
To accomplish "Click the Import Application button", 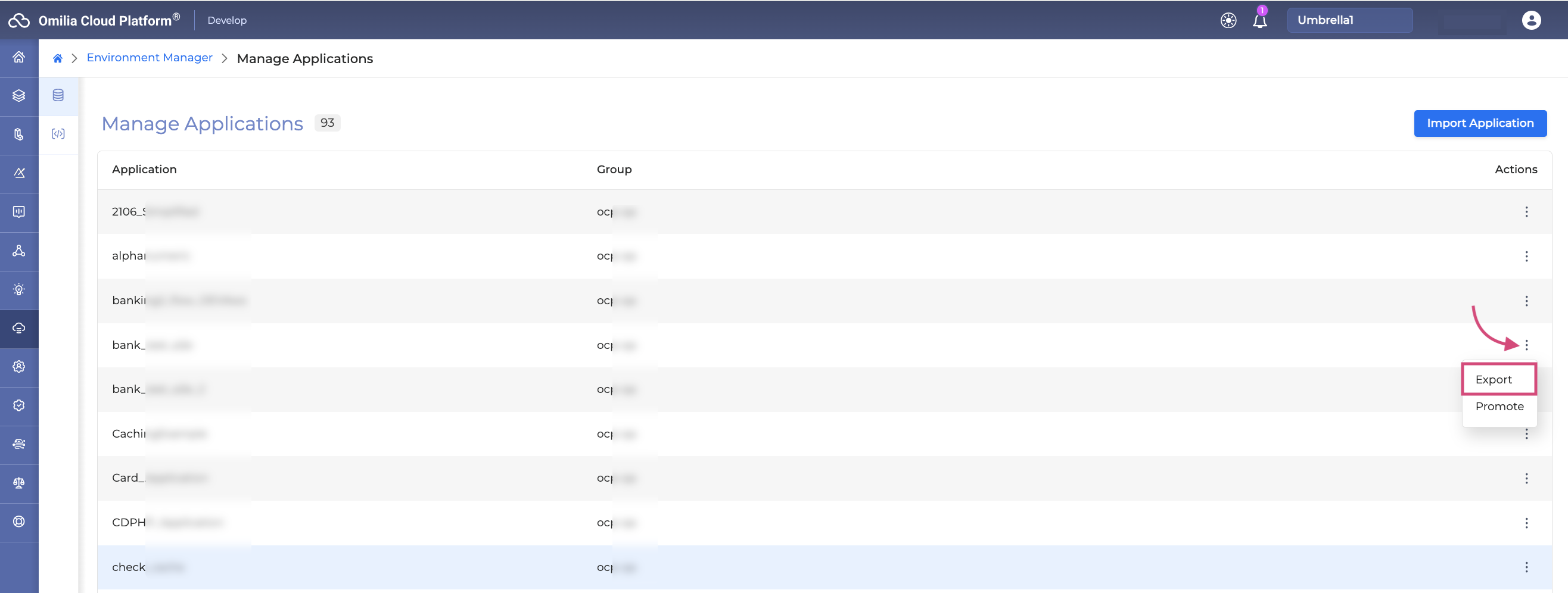I will coord(1480,123).
